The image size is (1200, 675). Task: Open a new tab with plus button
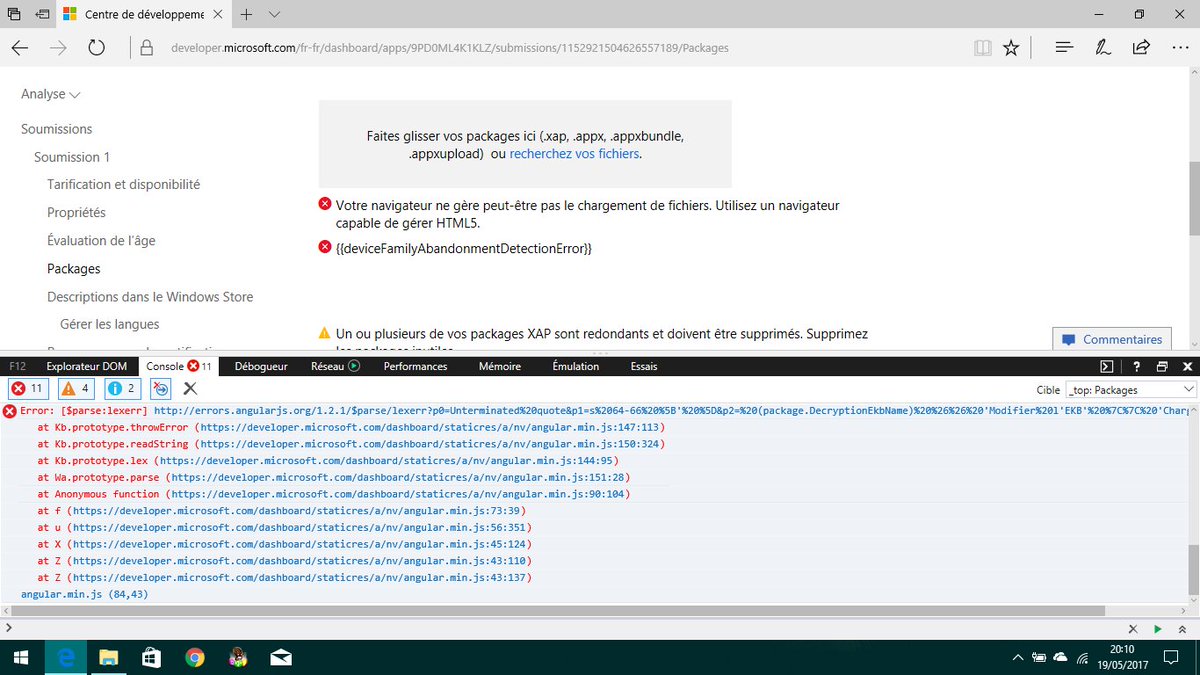coord(246,14)
